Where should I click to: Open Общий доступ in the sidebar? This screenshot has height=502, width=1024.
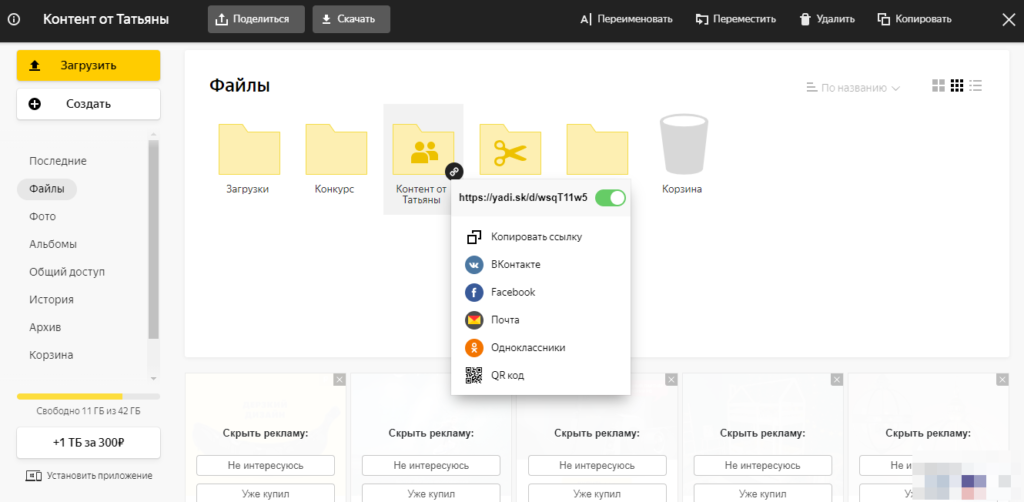pyautogui.click(x=67, y=272)
